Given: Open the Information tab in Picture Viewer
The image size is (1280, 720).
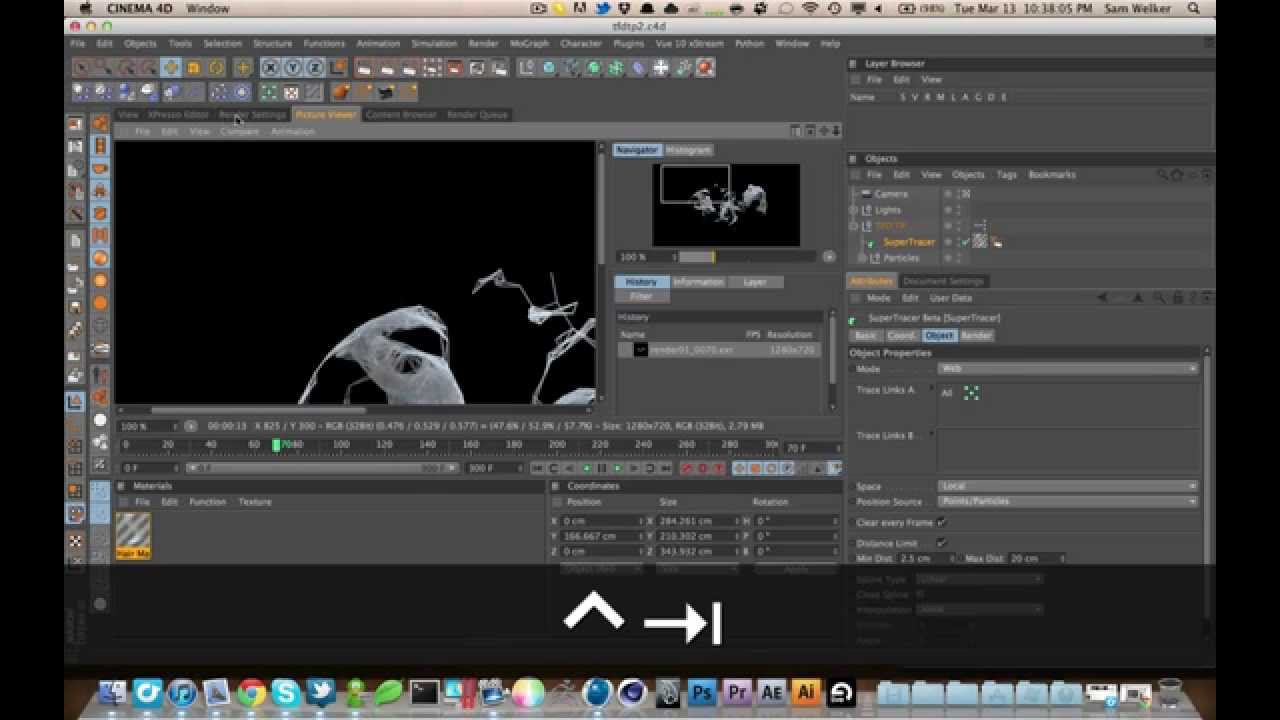Looking at the screenshot, I should point(698,282).
